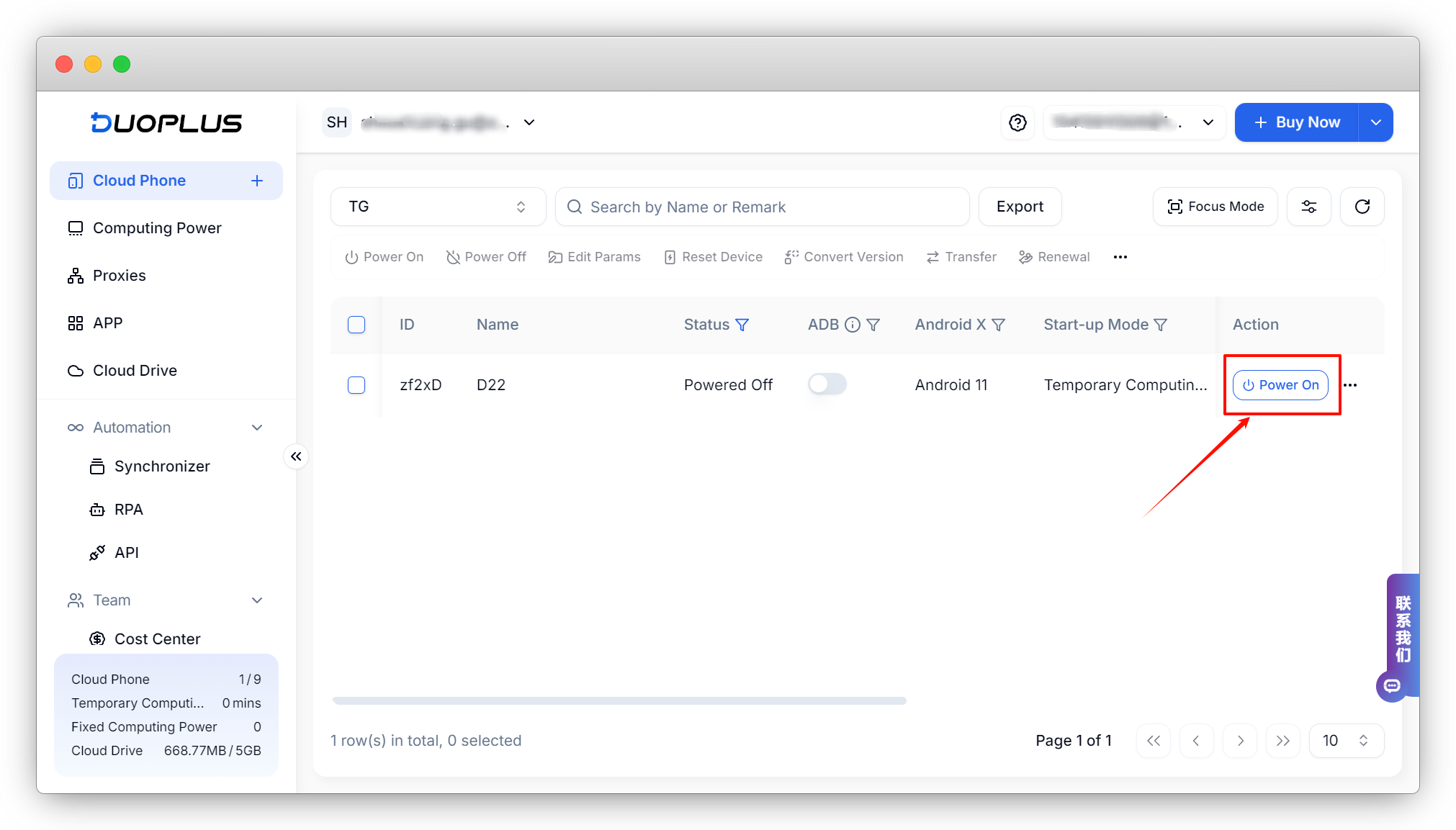
Task: Toggle ADB switch for D22
Action: [x=827, y=384]
